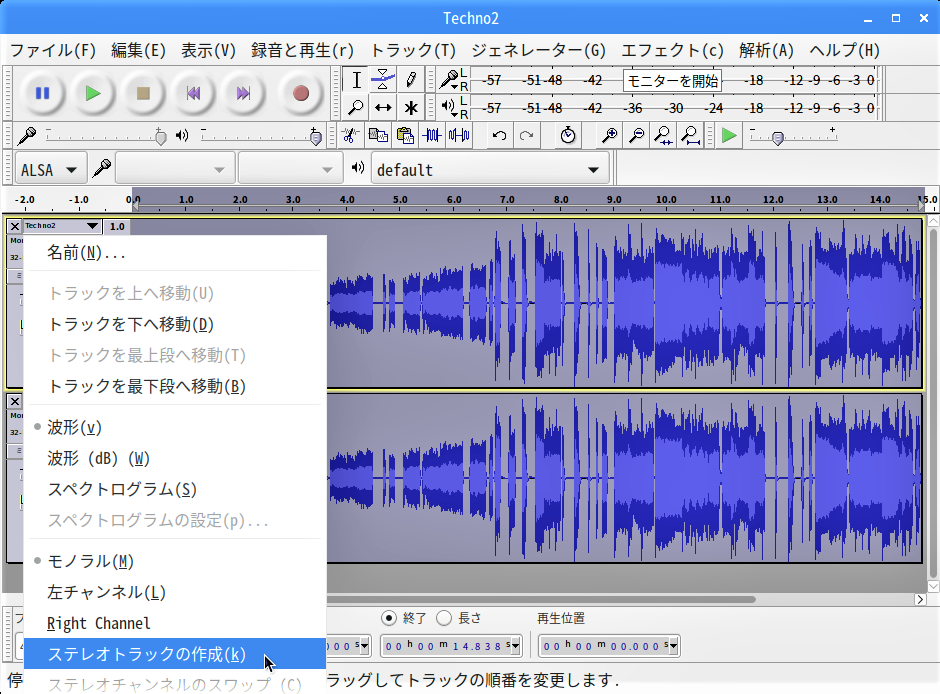Open the 録音と再生(r) menu
The height and width of the screenshot is (694, 940).
[x=302, y=50]
